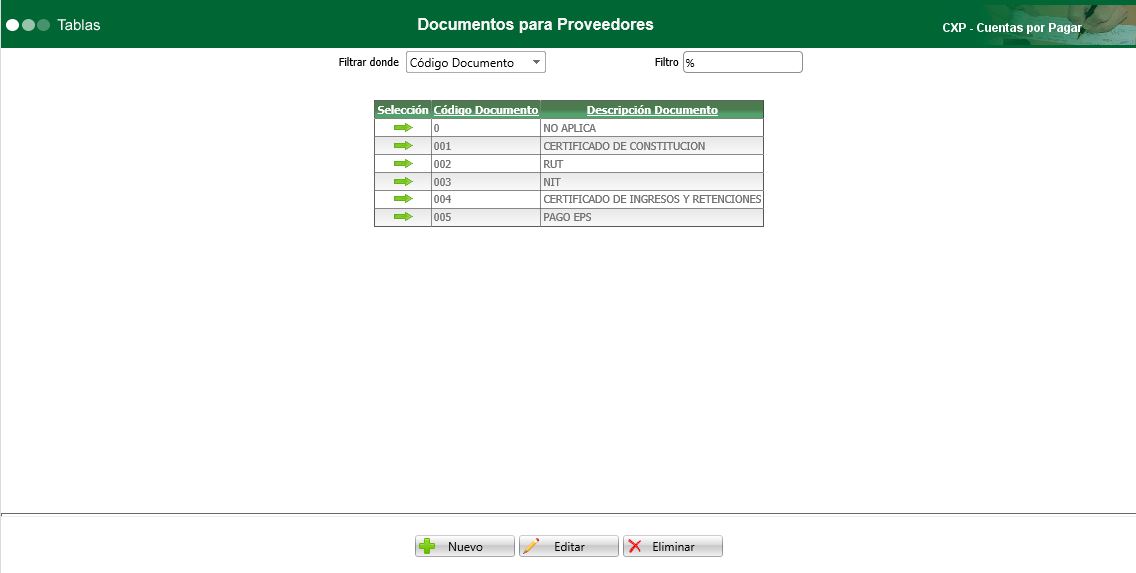
Task: Click CERTIFICADO DE INGRESOS Y RETENCIONES cell
Action: pyautogui.click(x=651, y=199)
